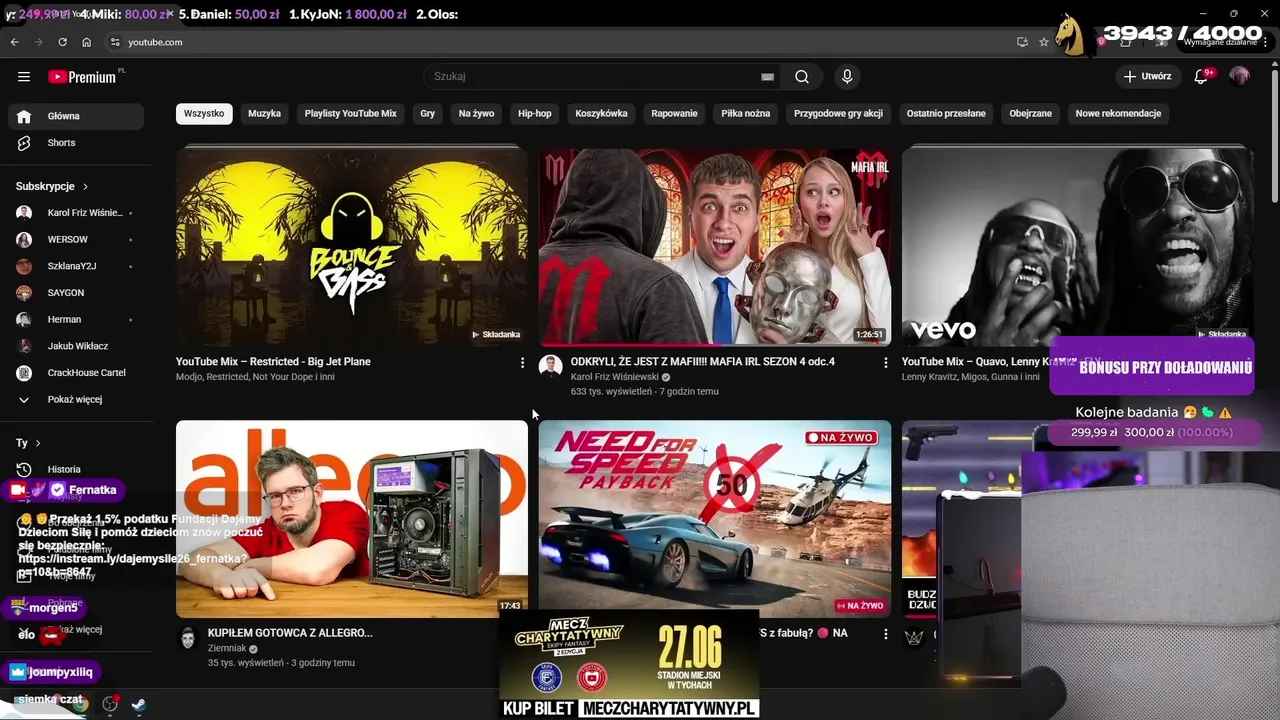
Task: Select Ostatnio przesłane filter chip
Action: (x=946, y=114)
